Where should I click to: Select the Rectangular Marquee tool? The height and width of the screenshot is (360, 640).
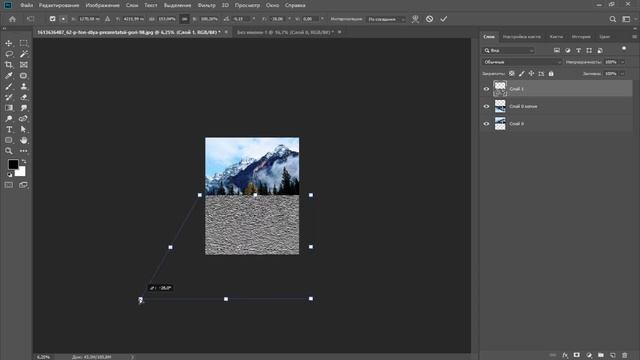[24, 43]
